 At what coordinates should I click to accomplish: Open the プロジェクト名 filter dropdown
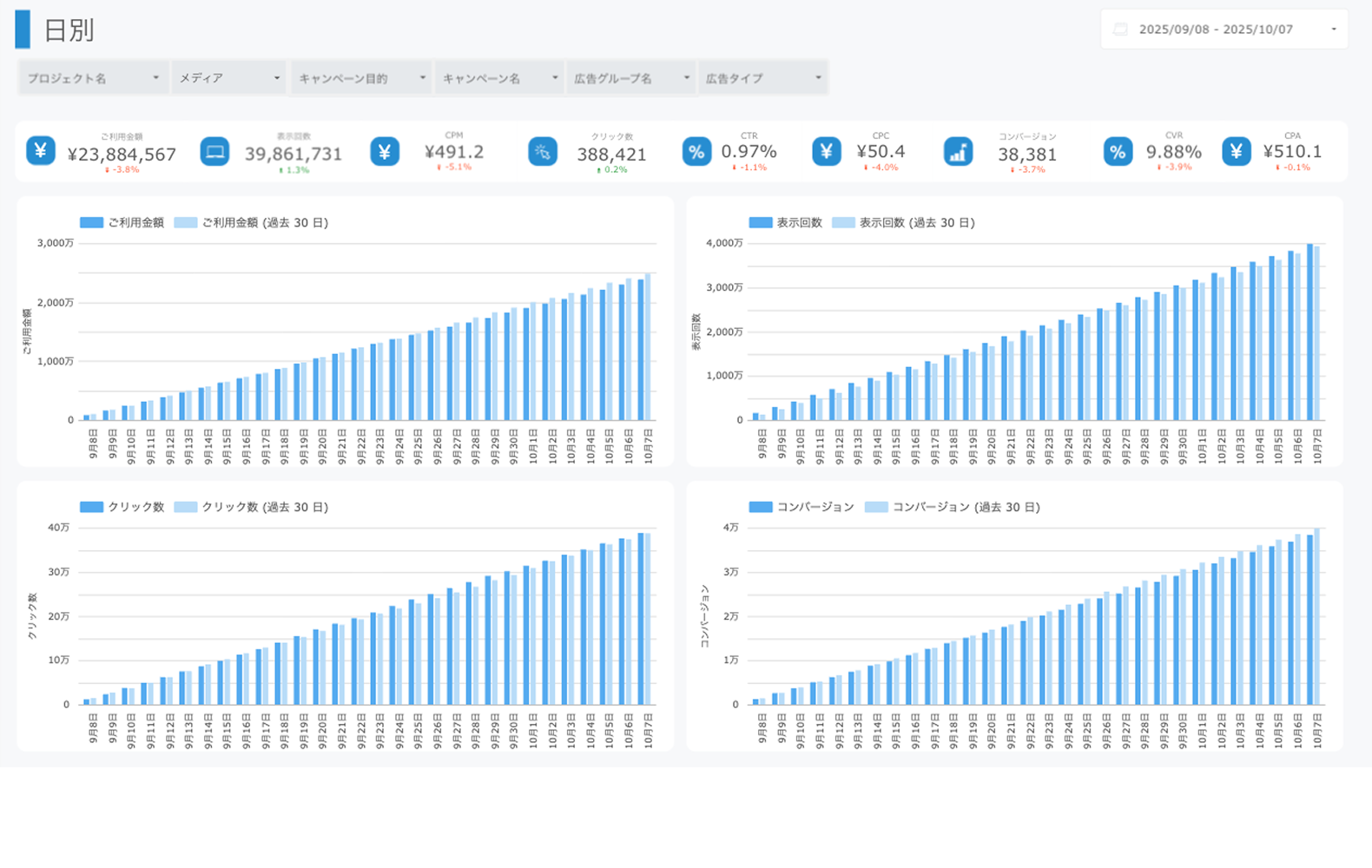pyautogui.click(x=93, y=78)
